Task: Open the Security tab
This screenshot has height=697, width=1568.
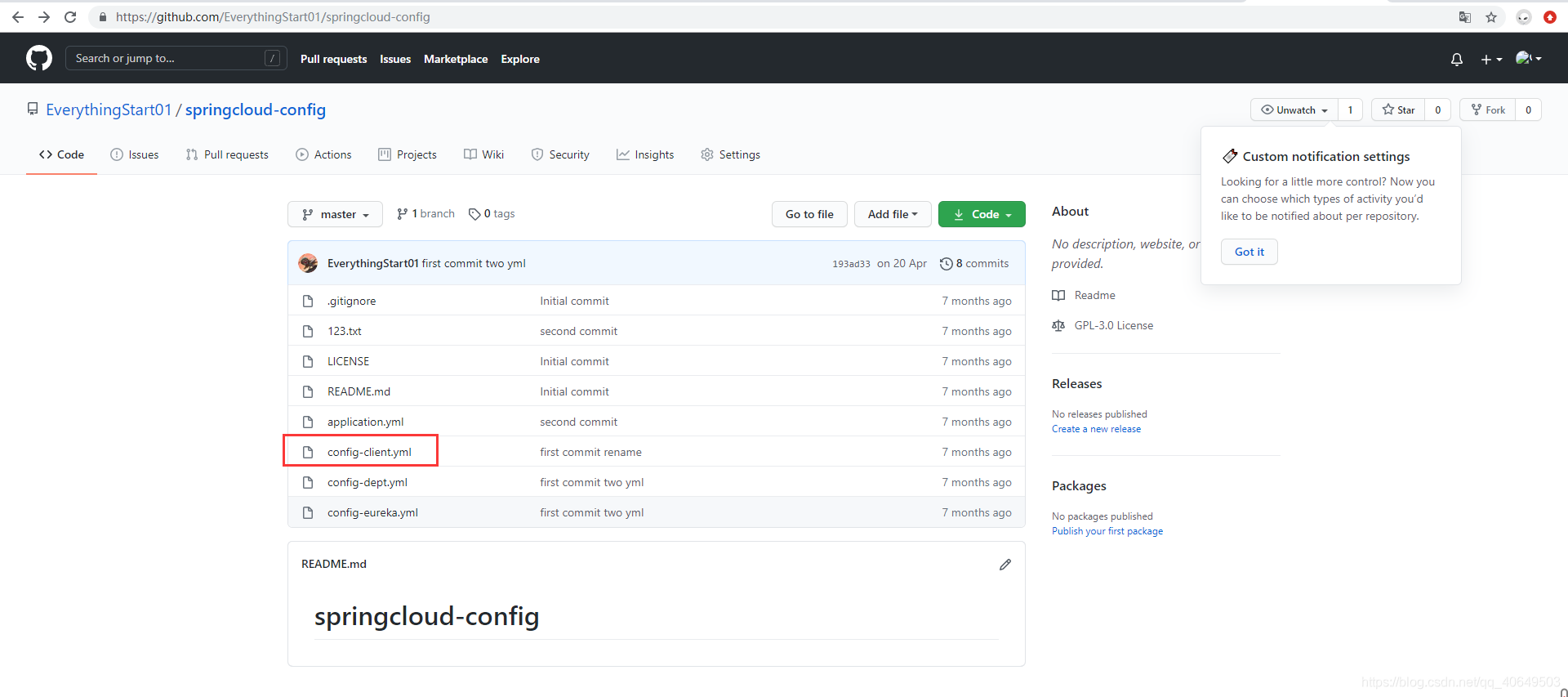Action: point(560,154)
